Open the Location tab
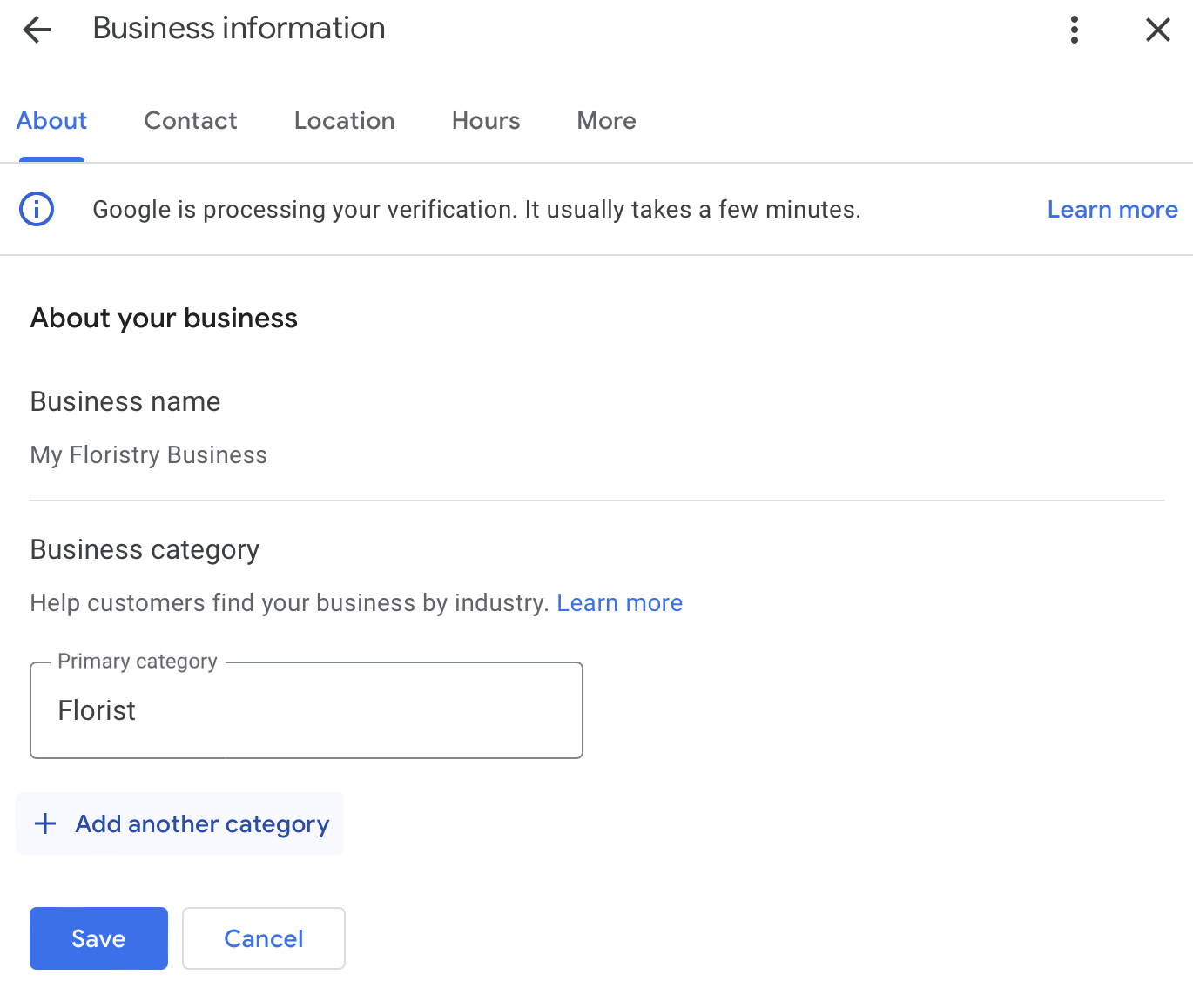The image size is (1193, 1008). click(x=344, y=120)
